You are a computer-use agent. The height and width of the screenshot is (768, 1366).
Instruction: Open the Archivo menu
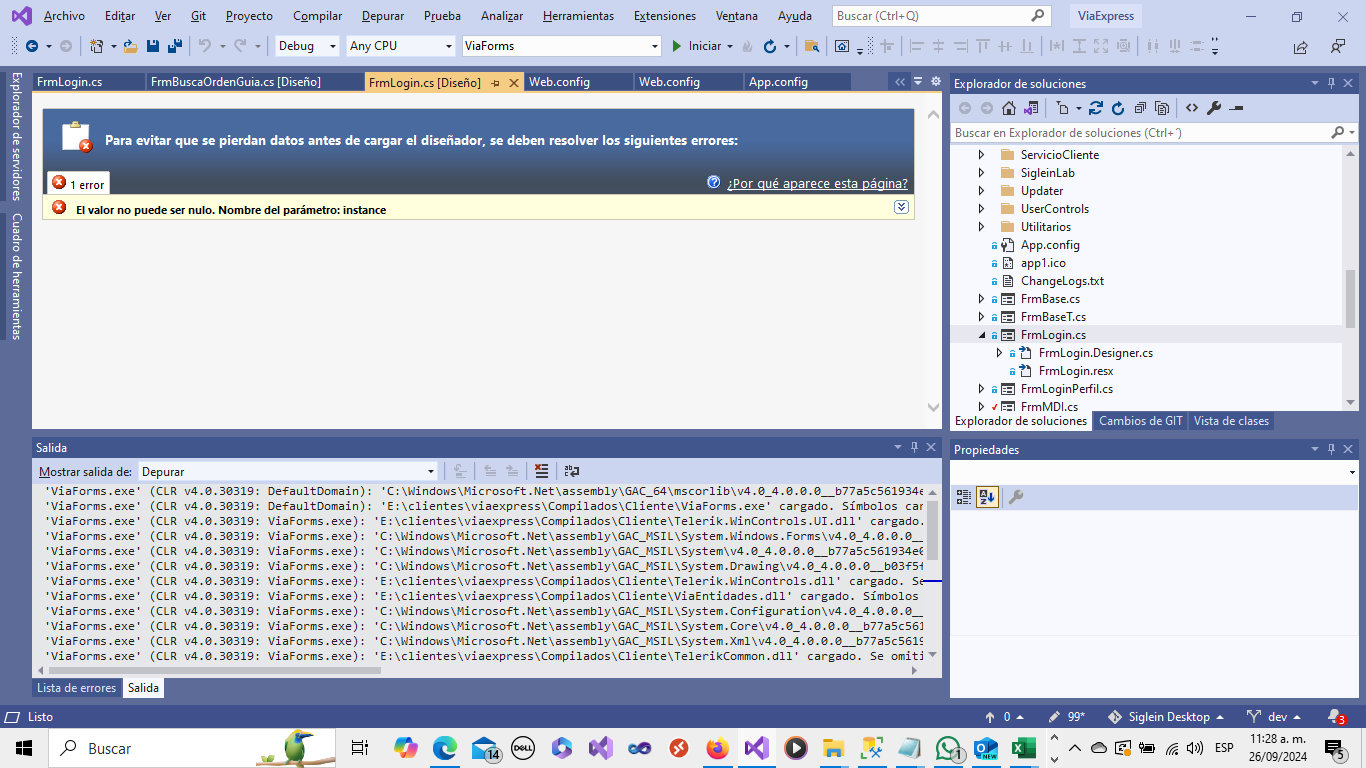click(x=64, y=16)
